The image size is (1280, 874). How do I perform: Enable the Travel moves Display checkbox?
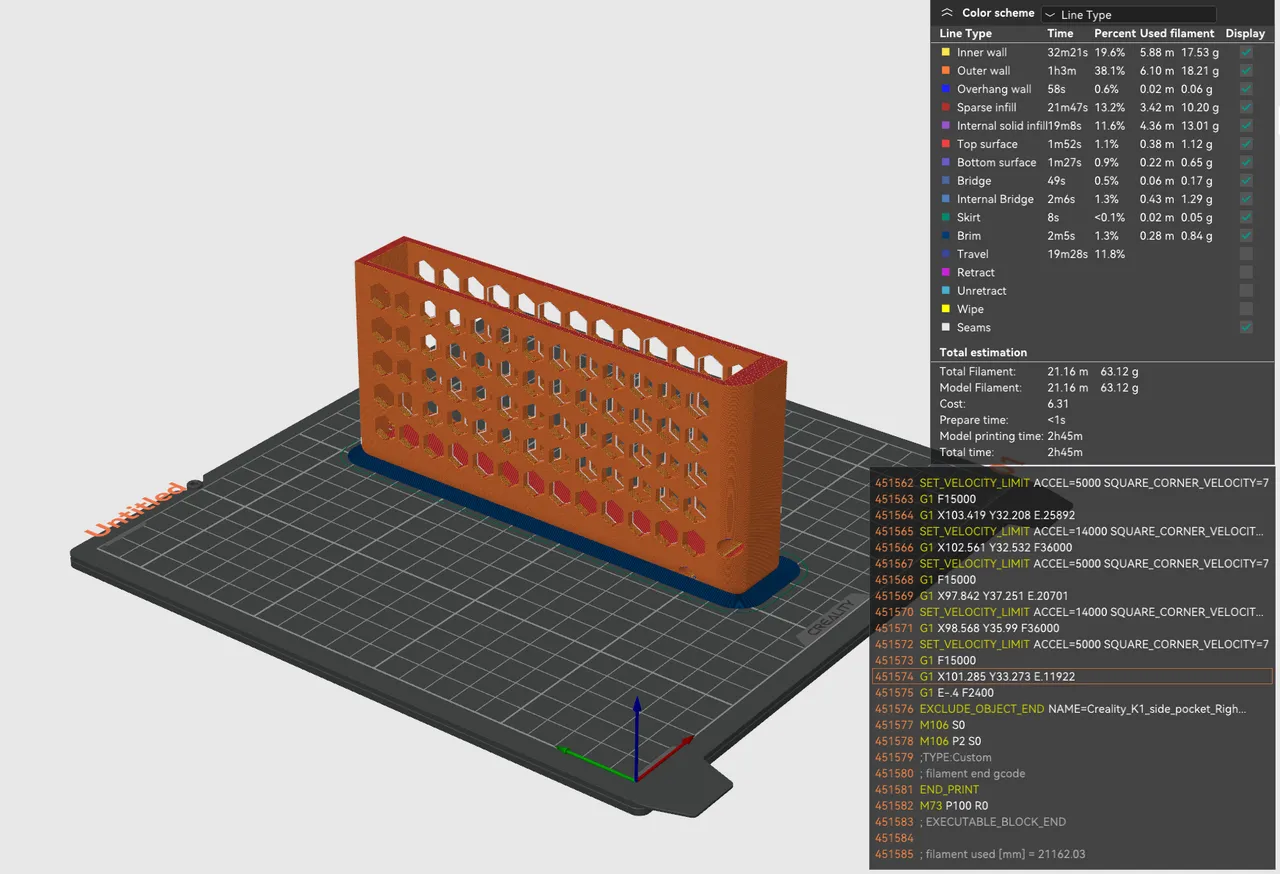[x=1246, y=254]
